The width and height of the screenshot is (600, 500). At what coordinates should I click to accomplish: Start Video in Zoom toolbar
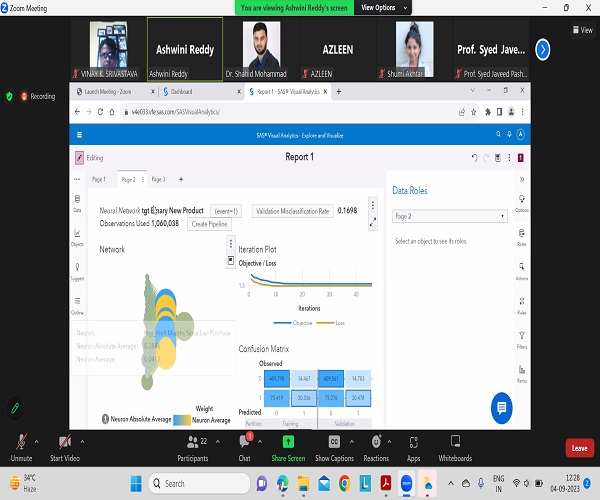pos(65,448)
